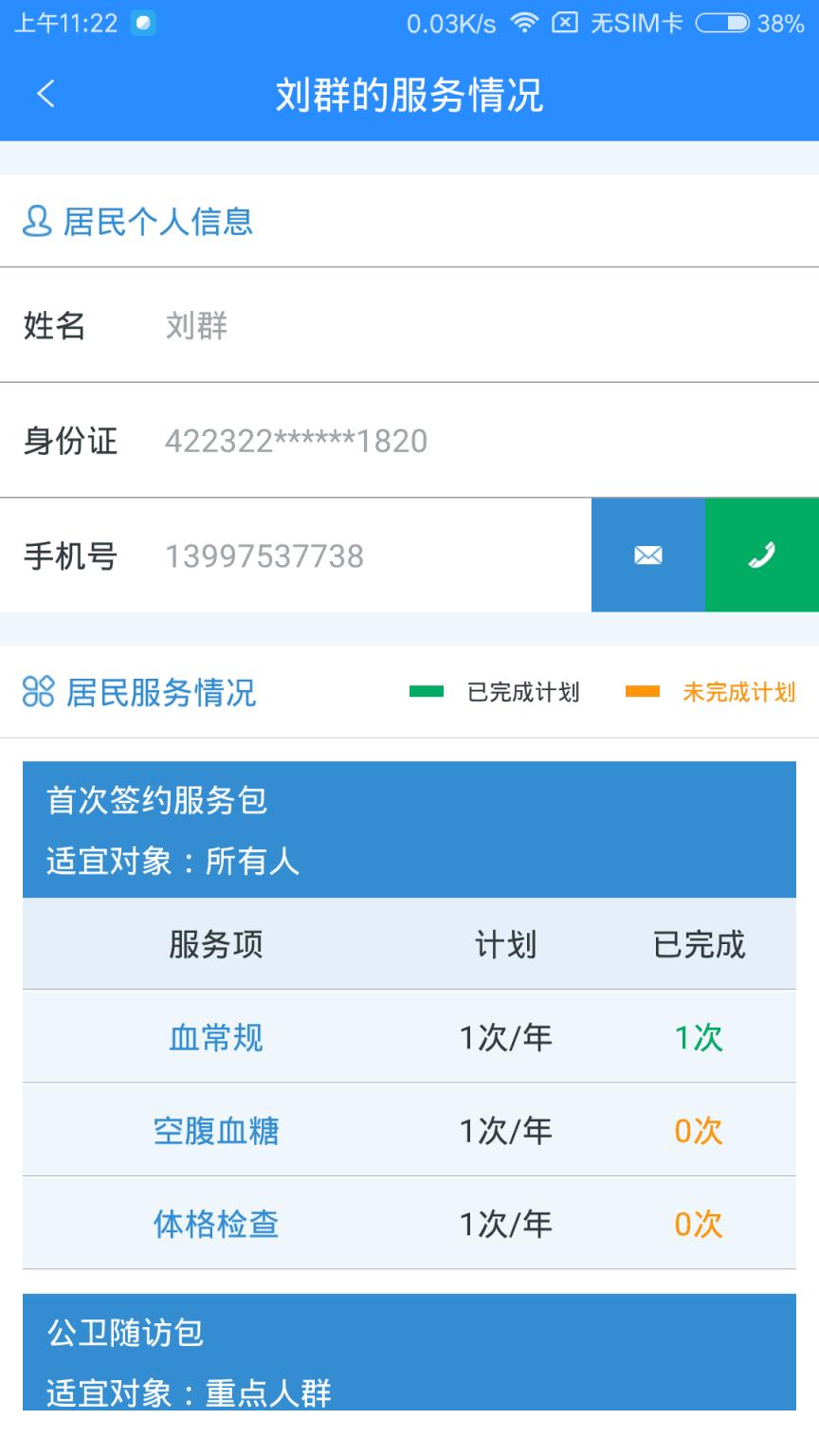
Task: View the 体格检查 service details
Action: pos(215,1225)
